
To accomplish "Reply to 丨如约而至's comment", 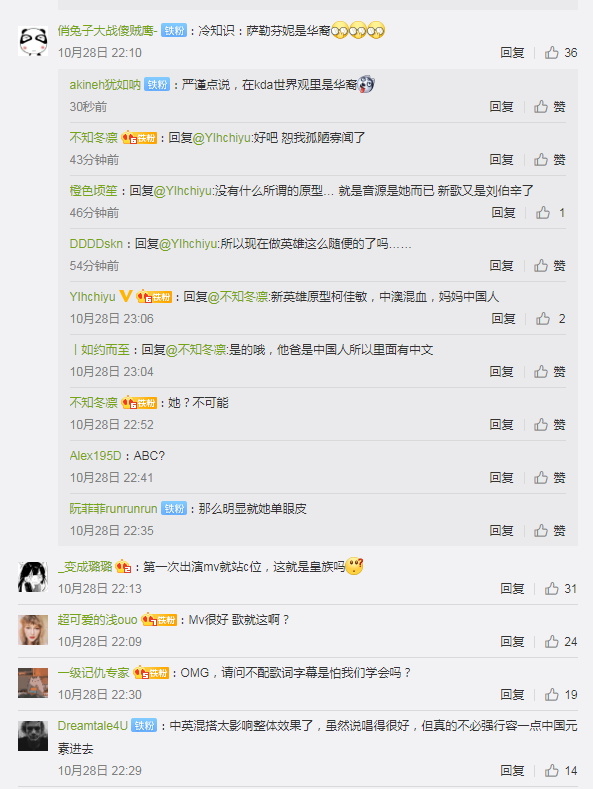I will (501, 372).
